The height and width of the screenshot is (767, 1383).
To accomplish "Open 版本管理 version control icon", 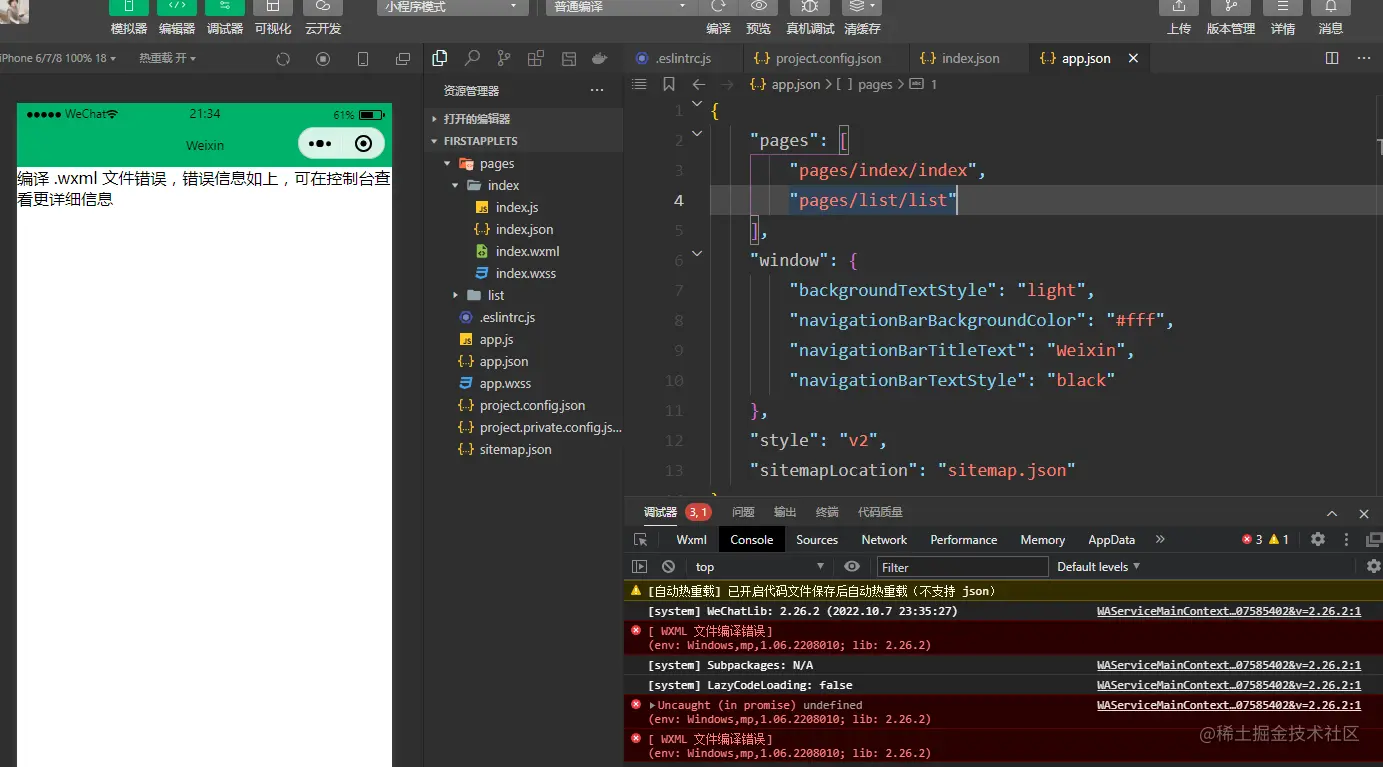I will [x=1230, y=7].
